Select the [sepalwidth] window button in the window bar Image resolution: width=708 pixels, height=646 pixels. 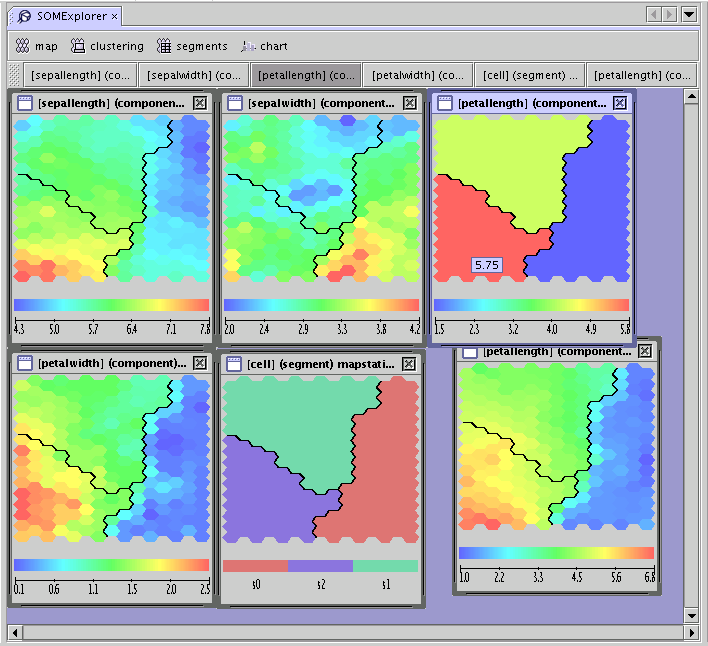point(194,75)
